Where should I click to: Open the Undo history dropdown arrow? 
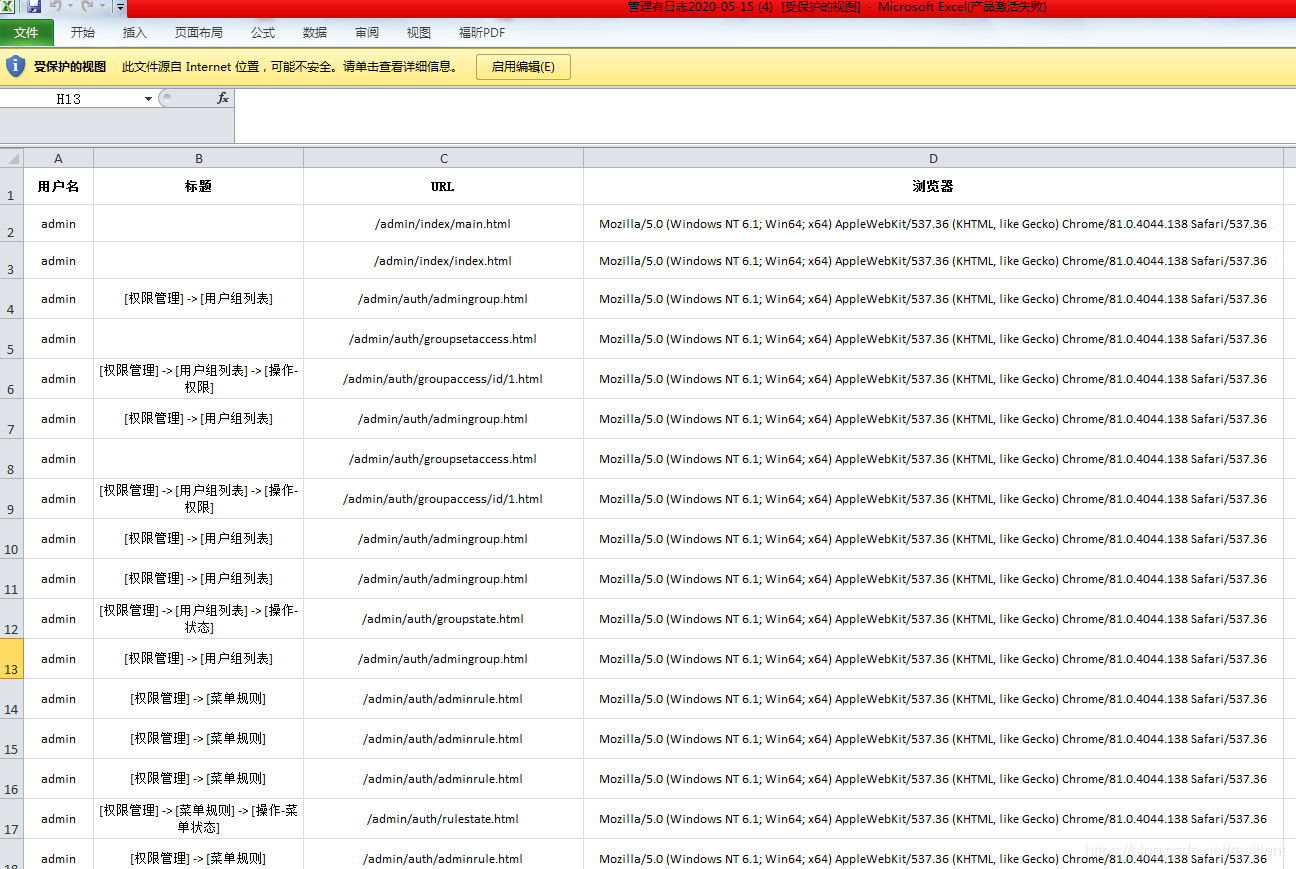(x=70, y=7)
